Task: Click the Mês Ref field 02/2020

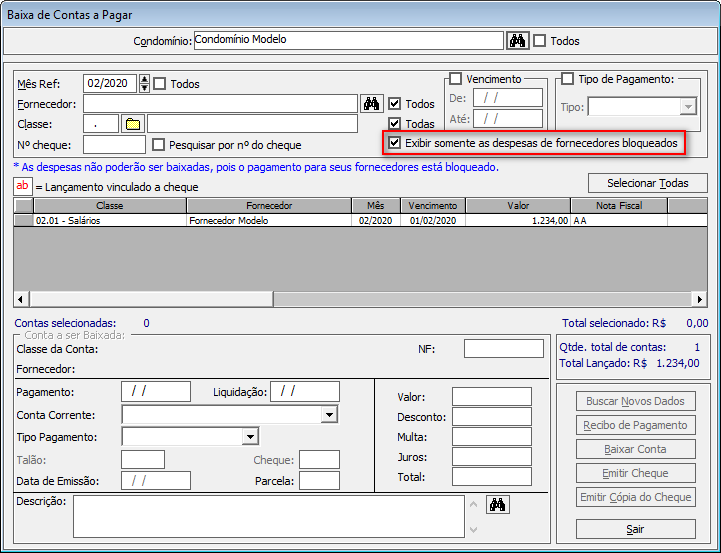Action: point(110,84)
